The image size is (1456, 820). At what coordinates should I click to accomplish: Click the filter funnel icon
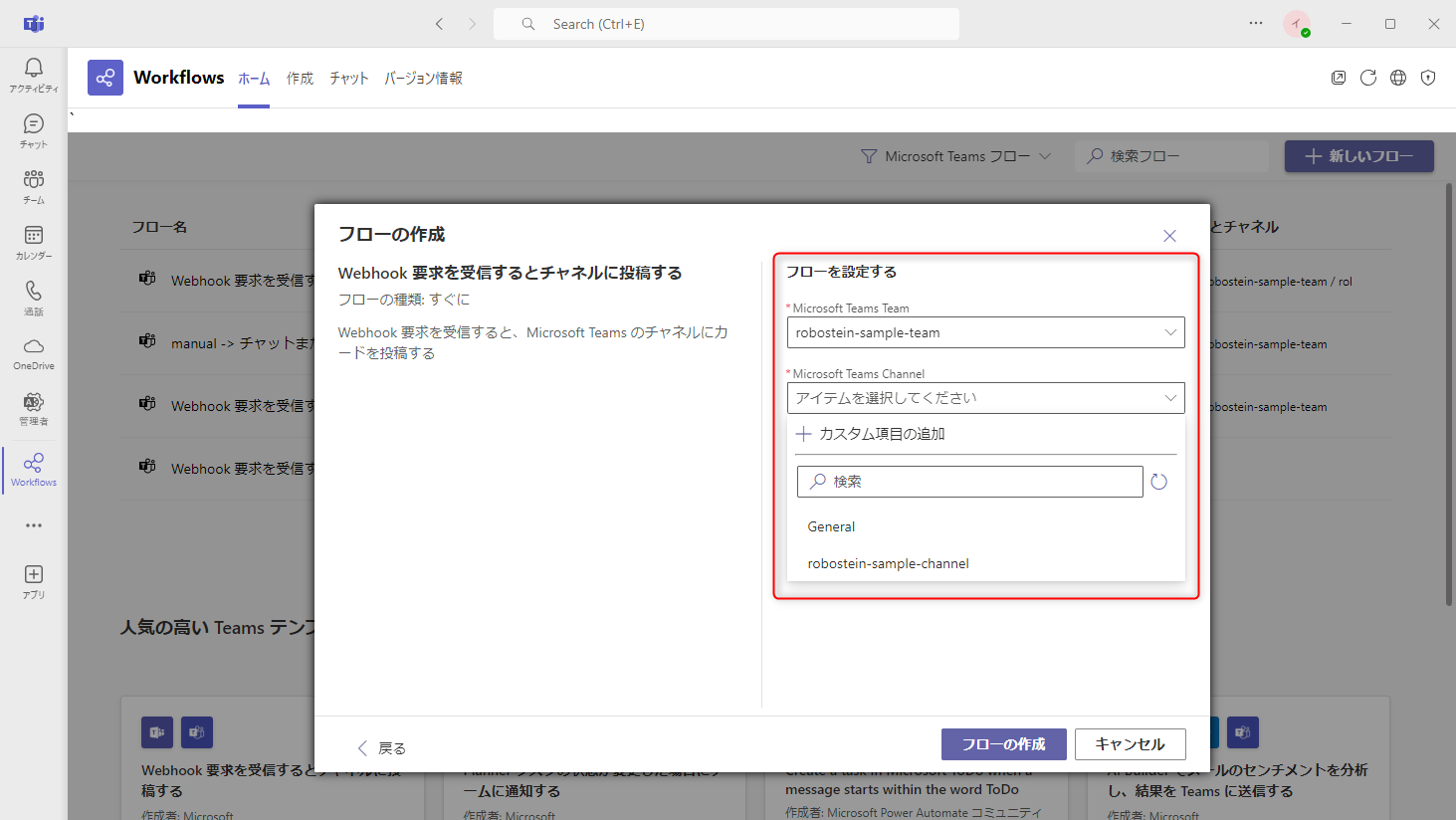point(869,156)
